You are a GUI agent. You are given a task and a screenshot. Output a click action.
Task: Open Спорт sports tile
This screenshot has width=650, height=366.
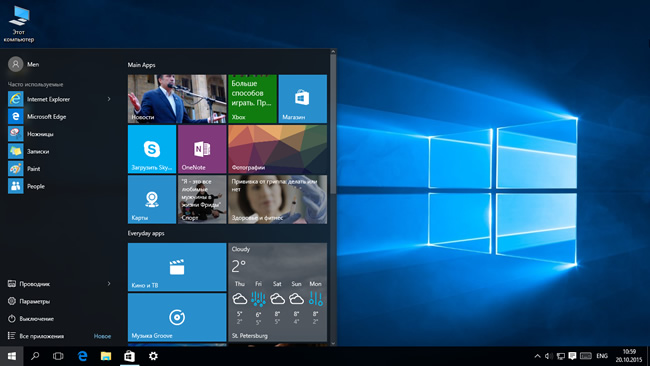tap(202, 199)
